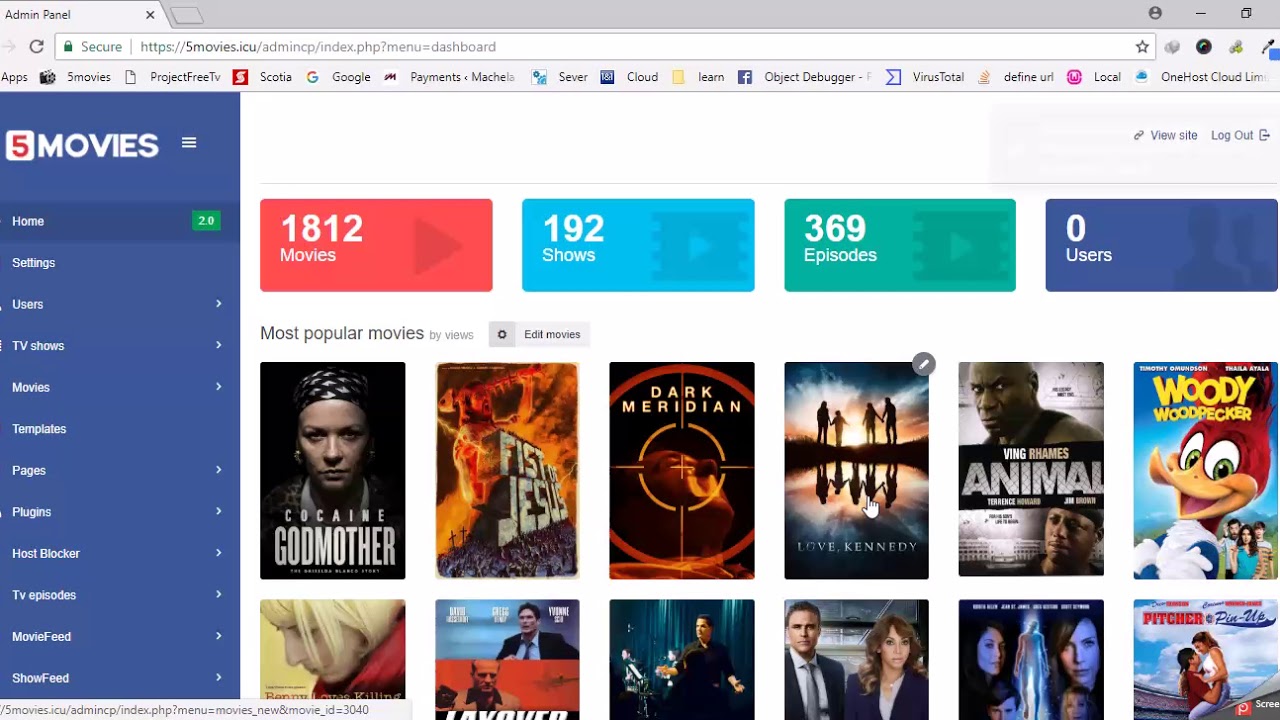The height and width of the screenshot is (720, 1280).
Task: Expand the TV shows sidebar menu
Action: (x=120, y=346)
